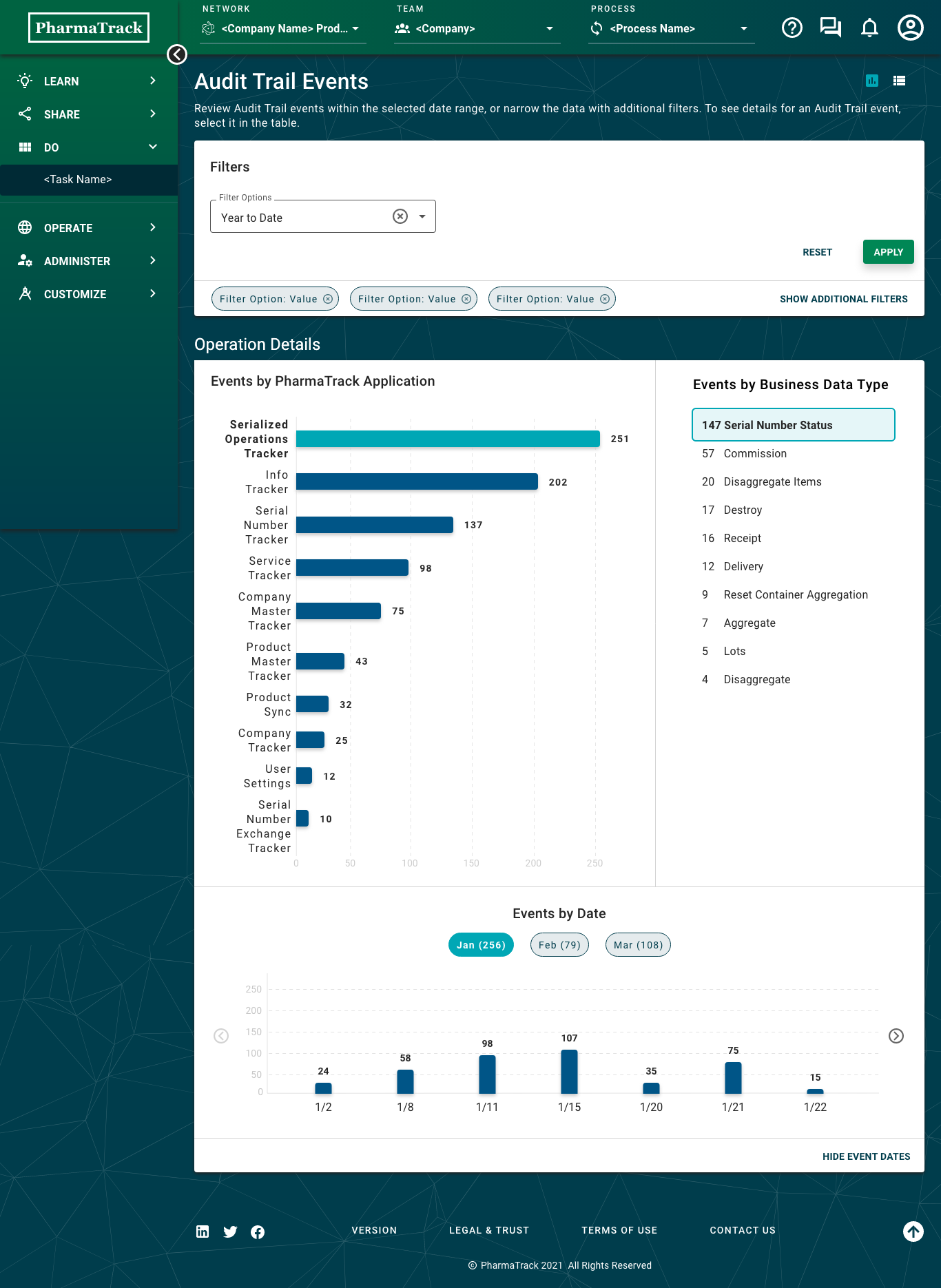Collapse the Do menu chevron
Screen dimensions: 941x1288
pyautogui.click(x=153, y=147)
